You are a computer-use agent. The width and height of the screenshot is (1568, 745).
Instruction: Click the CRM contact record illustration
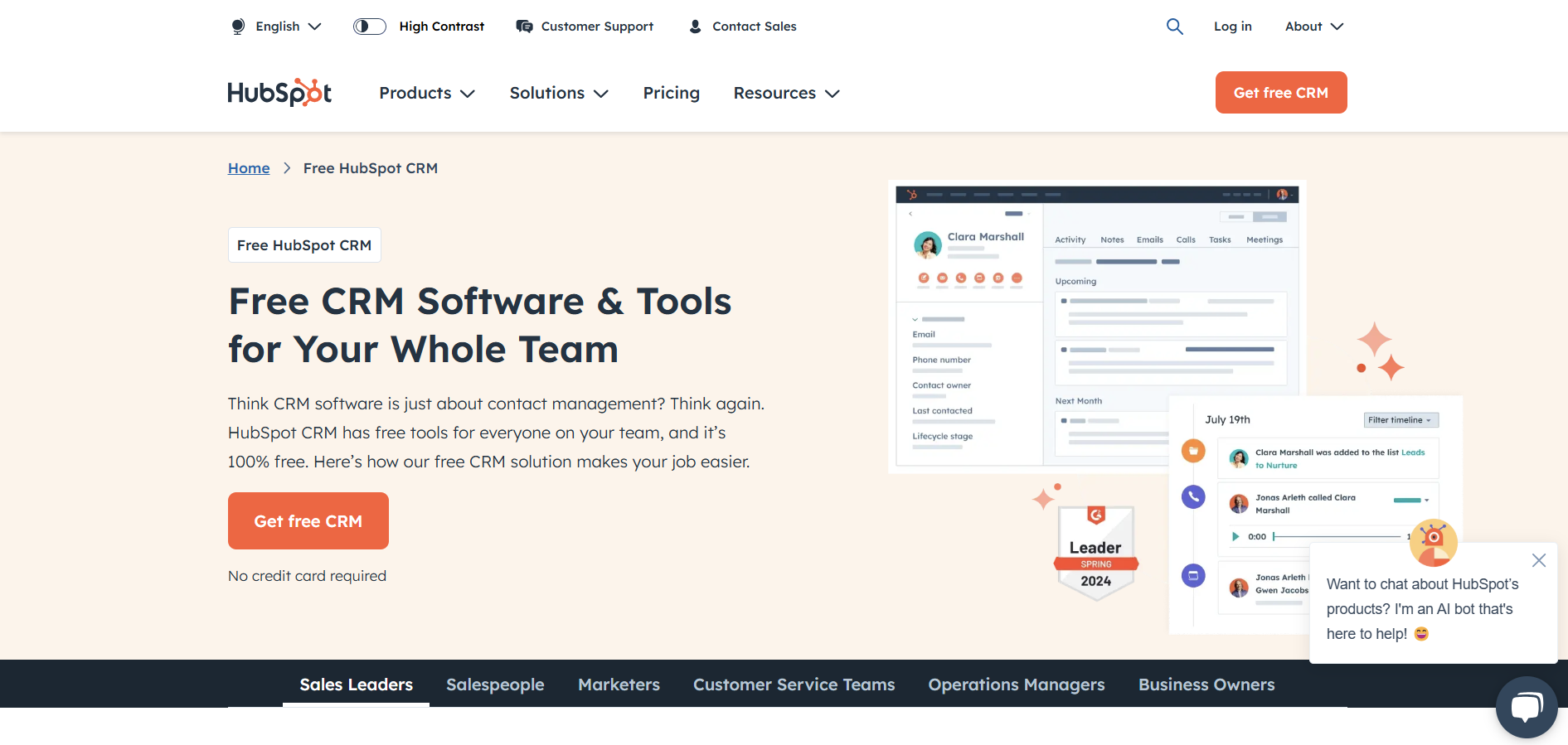click(x=1097, y=327)
